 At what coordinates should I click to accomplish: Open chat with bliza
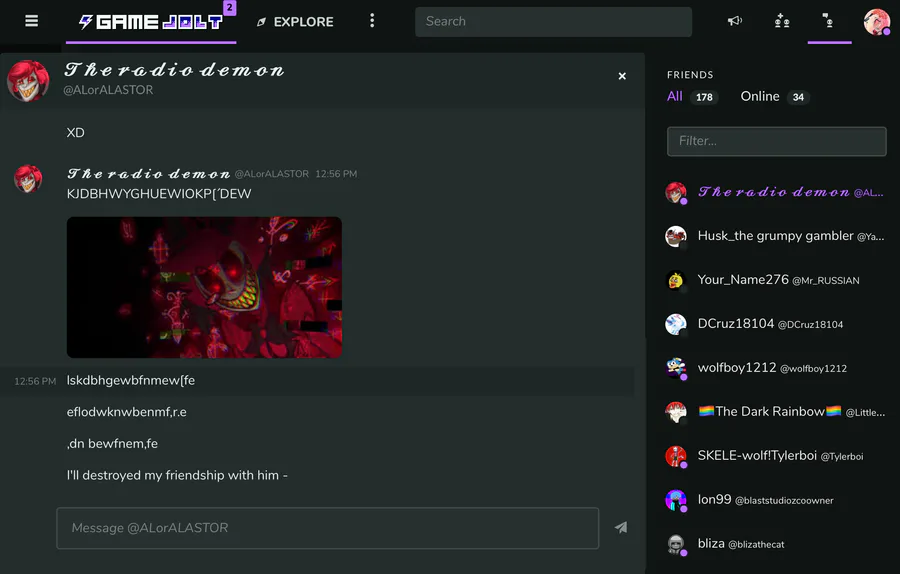click(775, 544)
